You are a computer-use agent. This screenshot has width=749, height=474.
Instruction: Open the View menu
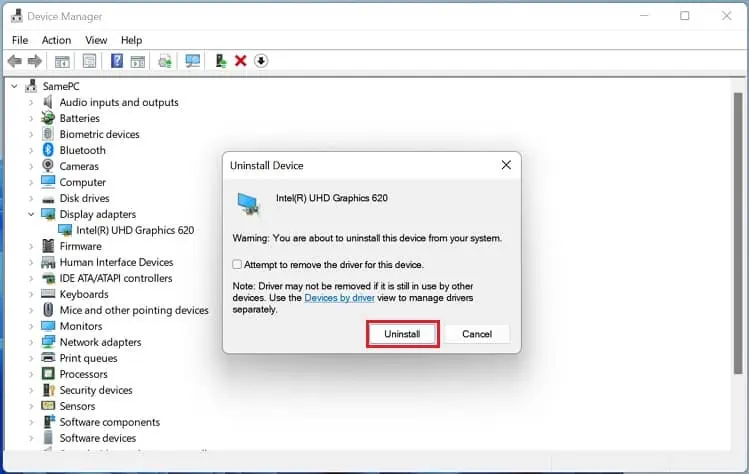96,40
